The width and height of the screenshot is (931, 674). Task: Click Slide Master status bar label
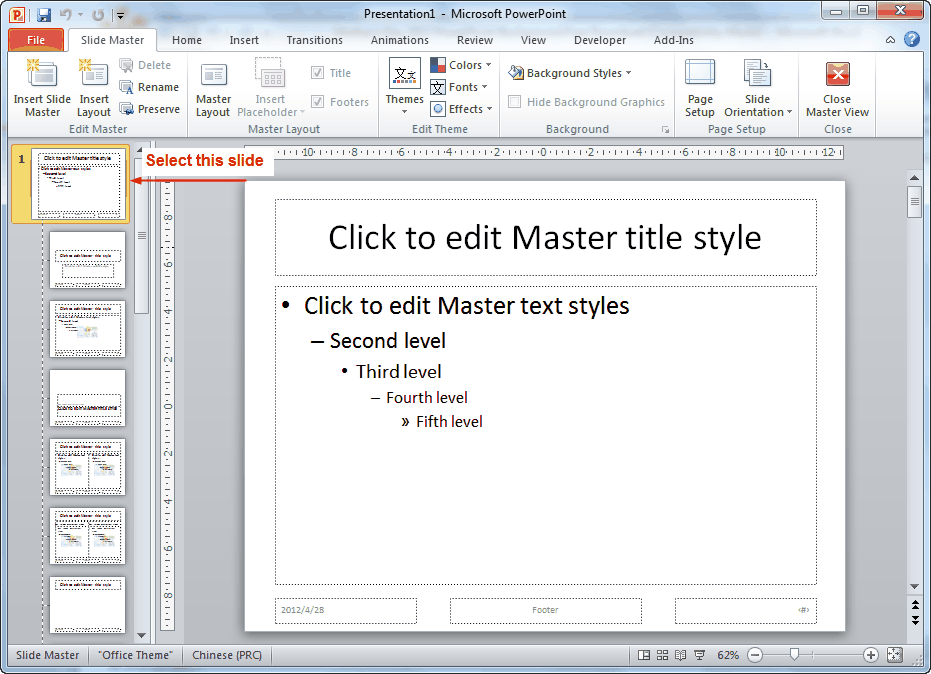(48, 655)
